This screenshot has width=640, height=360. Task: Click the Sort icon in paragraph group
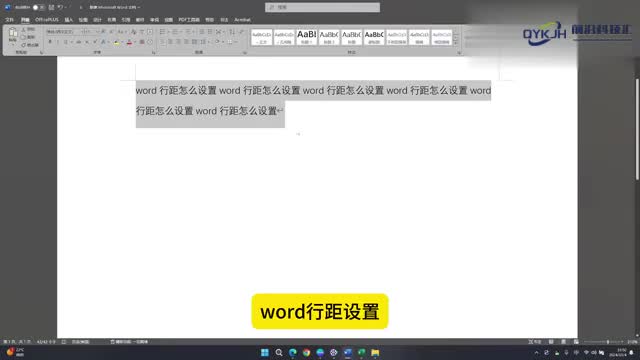coord(232,31)
